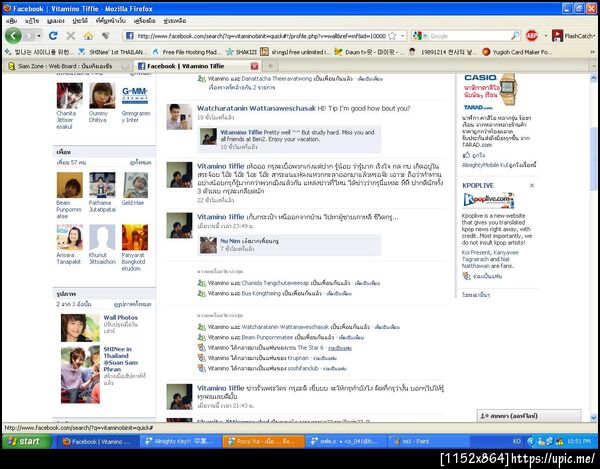The image size is (600, 469).
Task: Open the Yugioh Card Maker bookmark
Action: 517,52
